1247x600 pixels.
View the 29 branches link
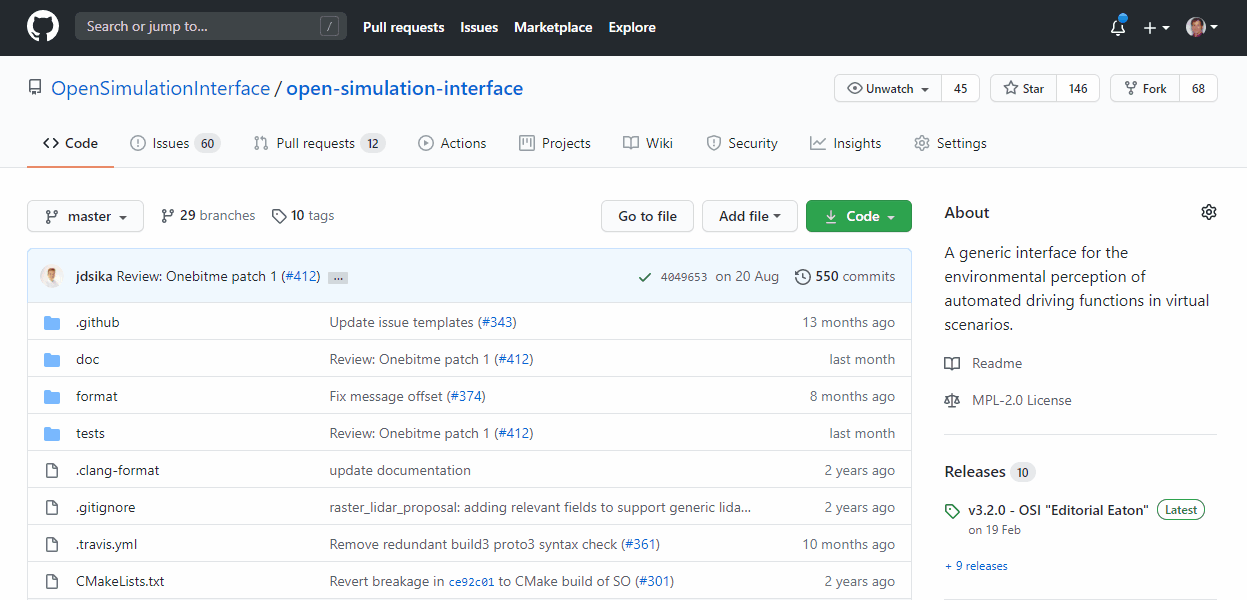pos(208,216)
